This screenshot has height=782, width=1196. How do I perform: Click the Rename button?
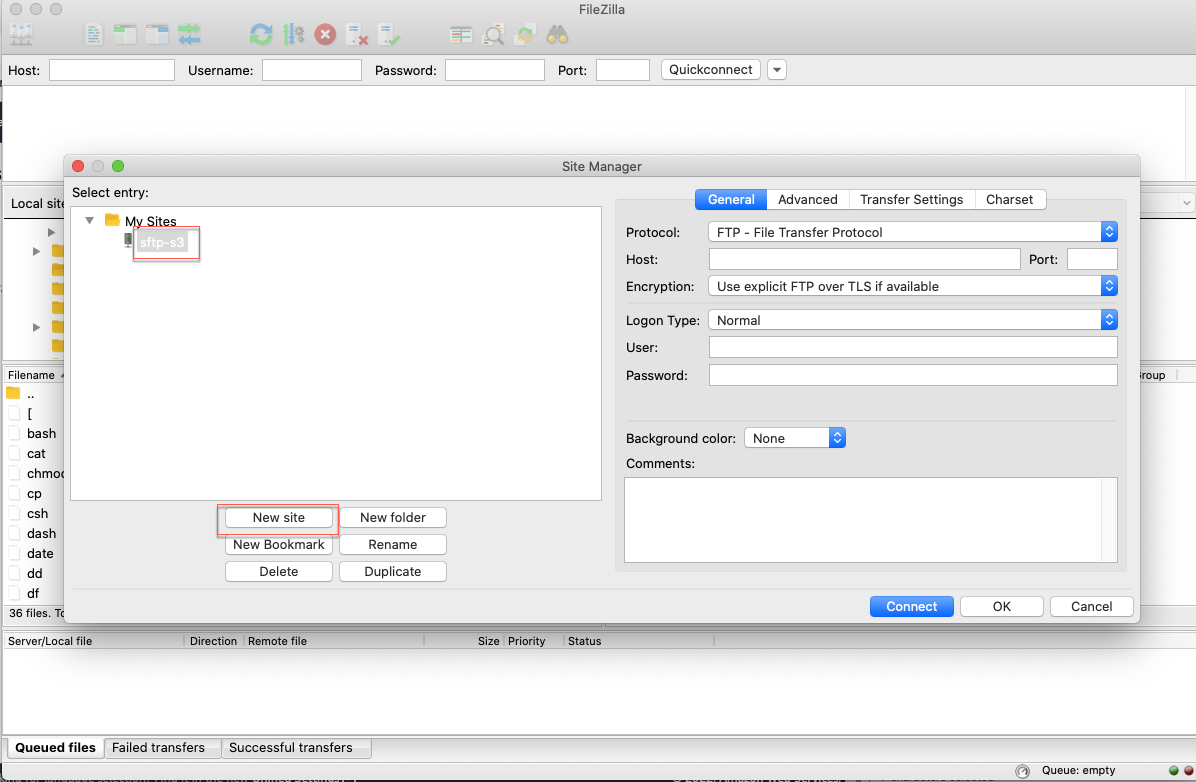[393, 545]
